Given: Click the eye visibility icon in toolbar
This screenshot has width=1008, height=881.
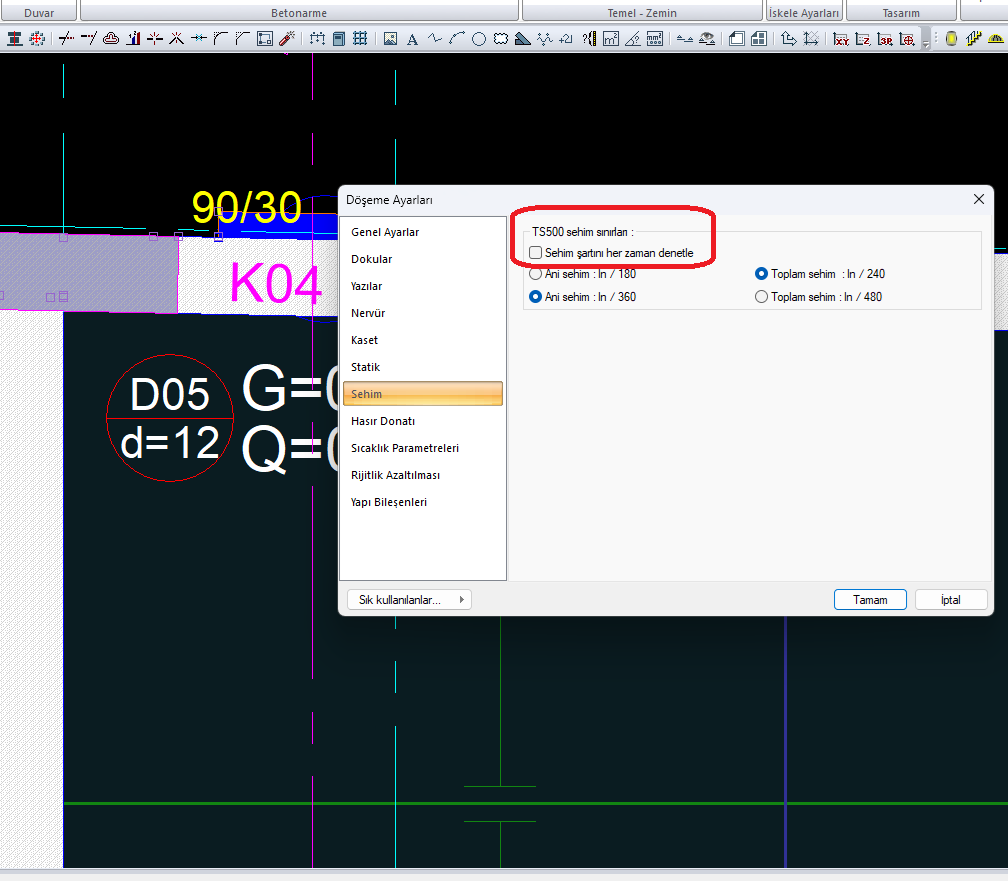Looking at the screenshot, I should [x=707, y=39].
